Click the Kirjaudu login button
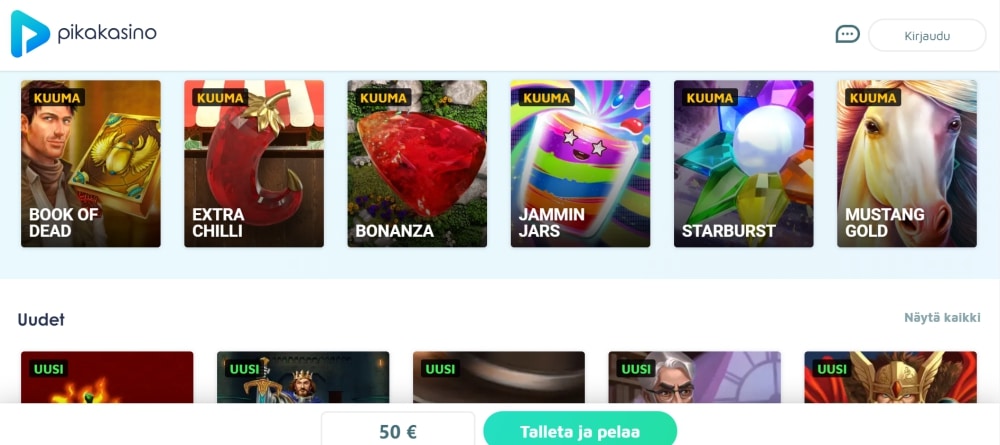 coord(927,35)
